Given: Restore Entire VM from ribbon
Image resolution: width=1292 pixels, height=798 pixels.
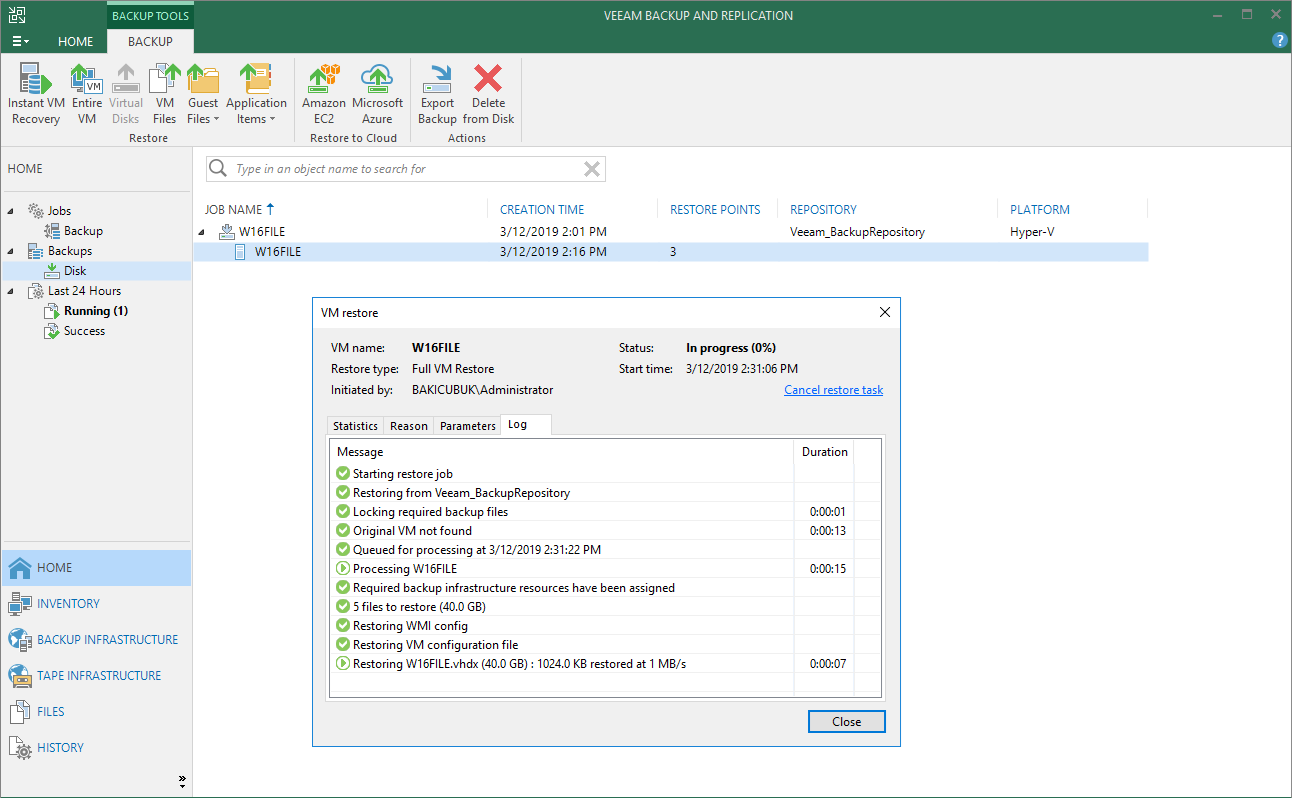Looking at the screenshot, I should click(x=87, y=94).
